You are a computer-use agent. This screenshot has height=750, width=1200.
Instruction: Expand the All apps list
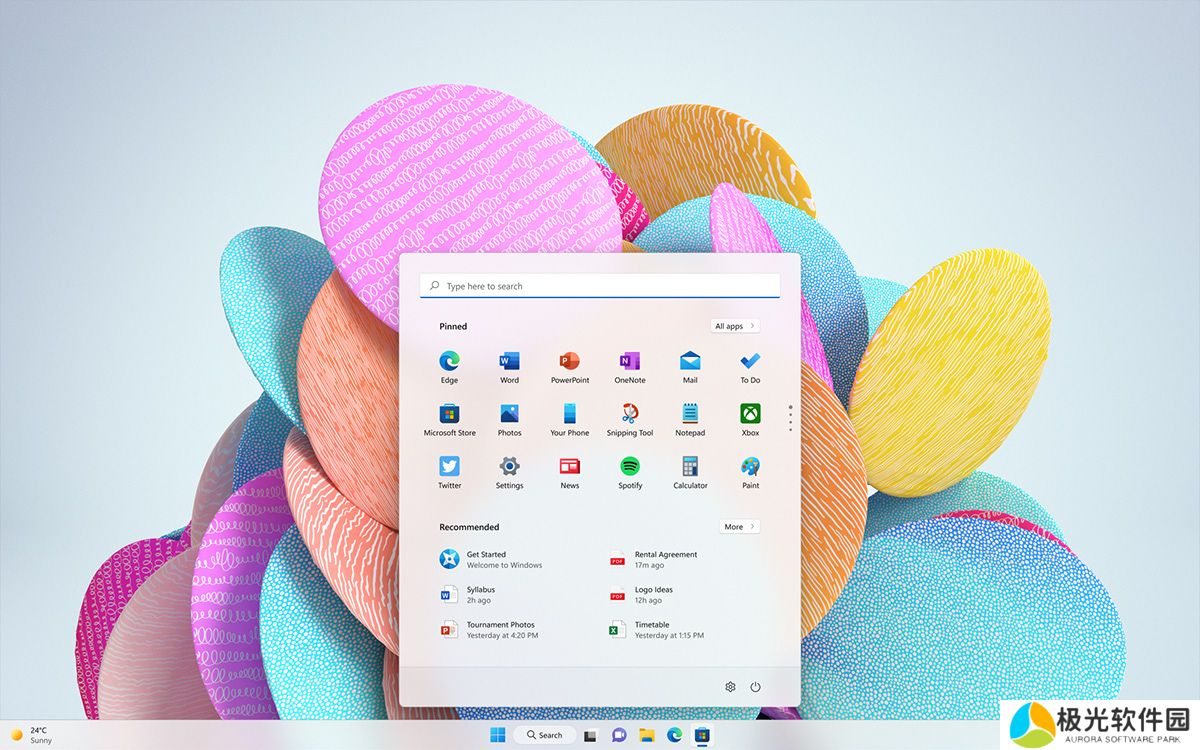736,326
